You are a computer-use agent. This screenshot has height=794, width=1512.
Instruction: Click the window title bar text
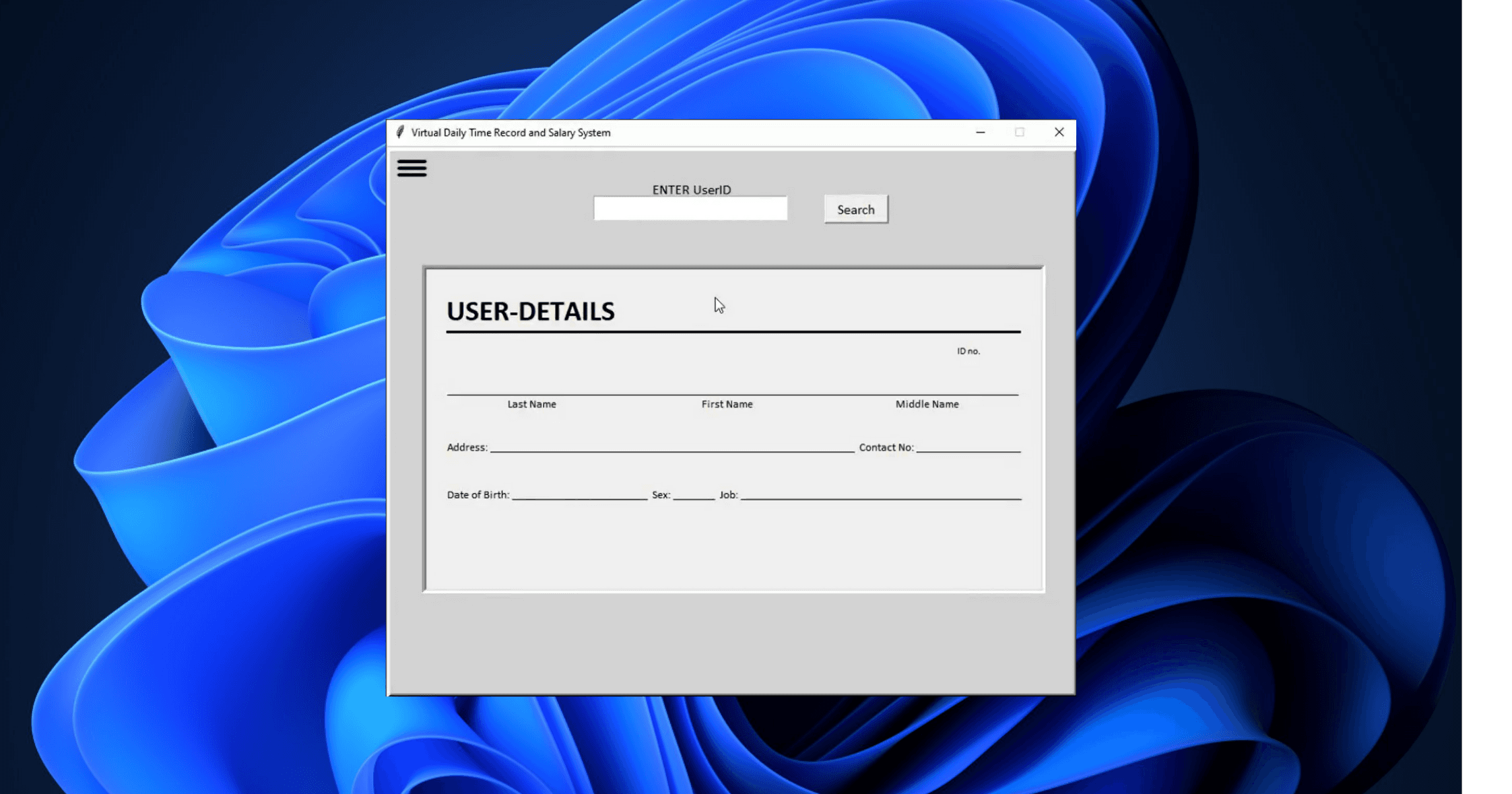511,133
